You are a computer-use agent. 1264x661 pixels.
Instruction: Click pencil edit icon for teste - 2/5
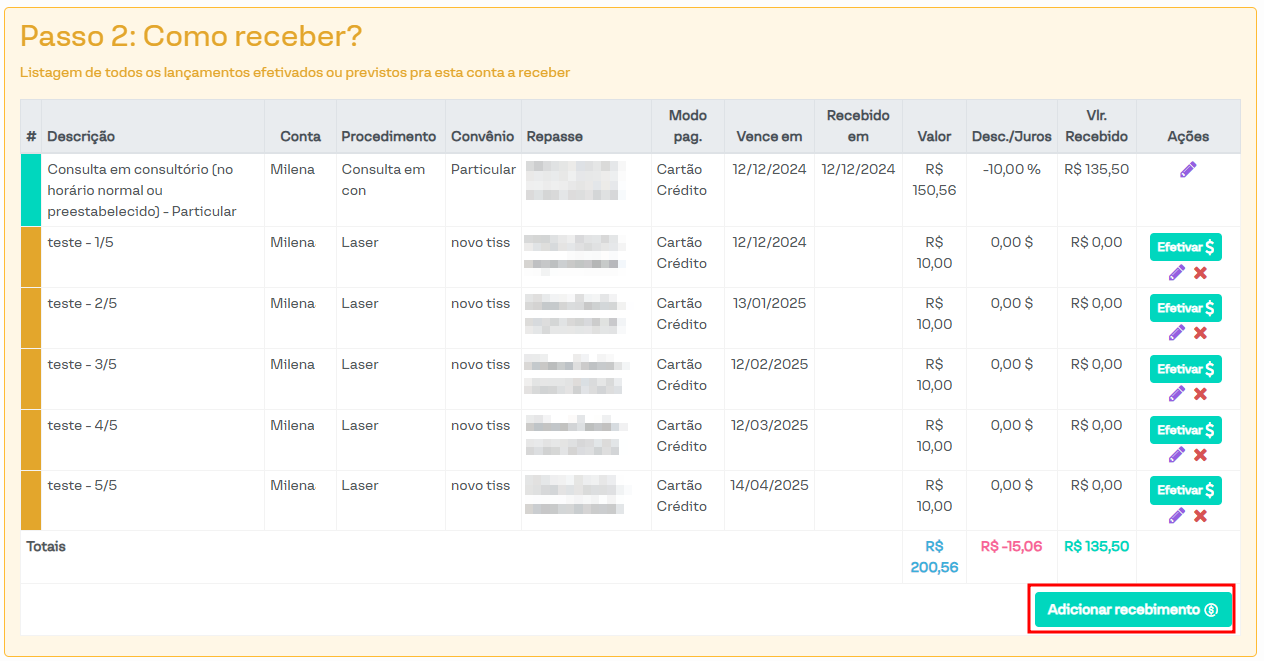tap(1176, 333)
